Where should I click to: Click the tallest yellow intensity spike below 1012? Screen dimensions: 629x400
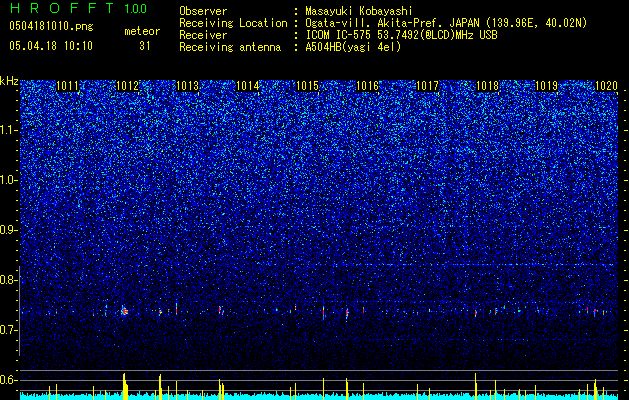tap(125, 386)
